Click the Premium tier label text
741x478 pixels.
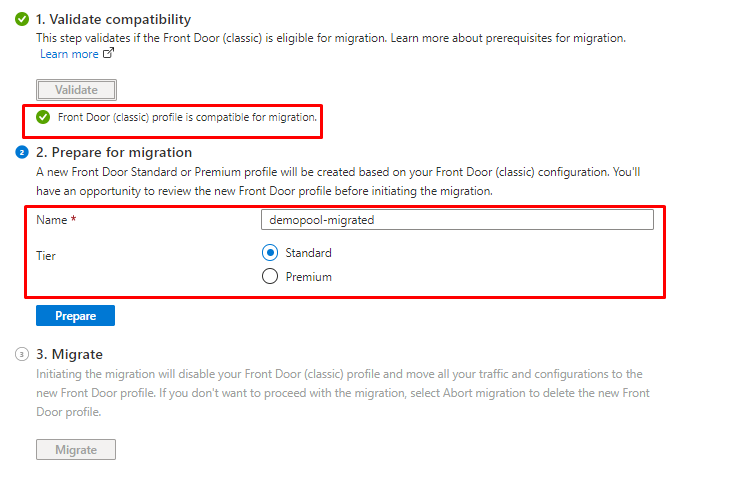pyautogui.click(x=308, y=277)
